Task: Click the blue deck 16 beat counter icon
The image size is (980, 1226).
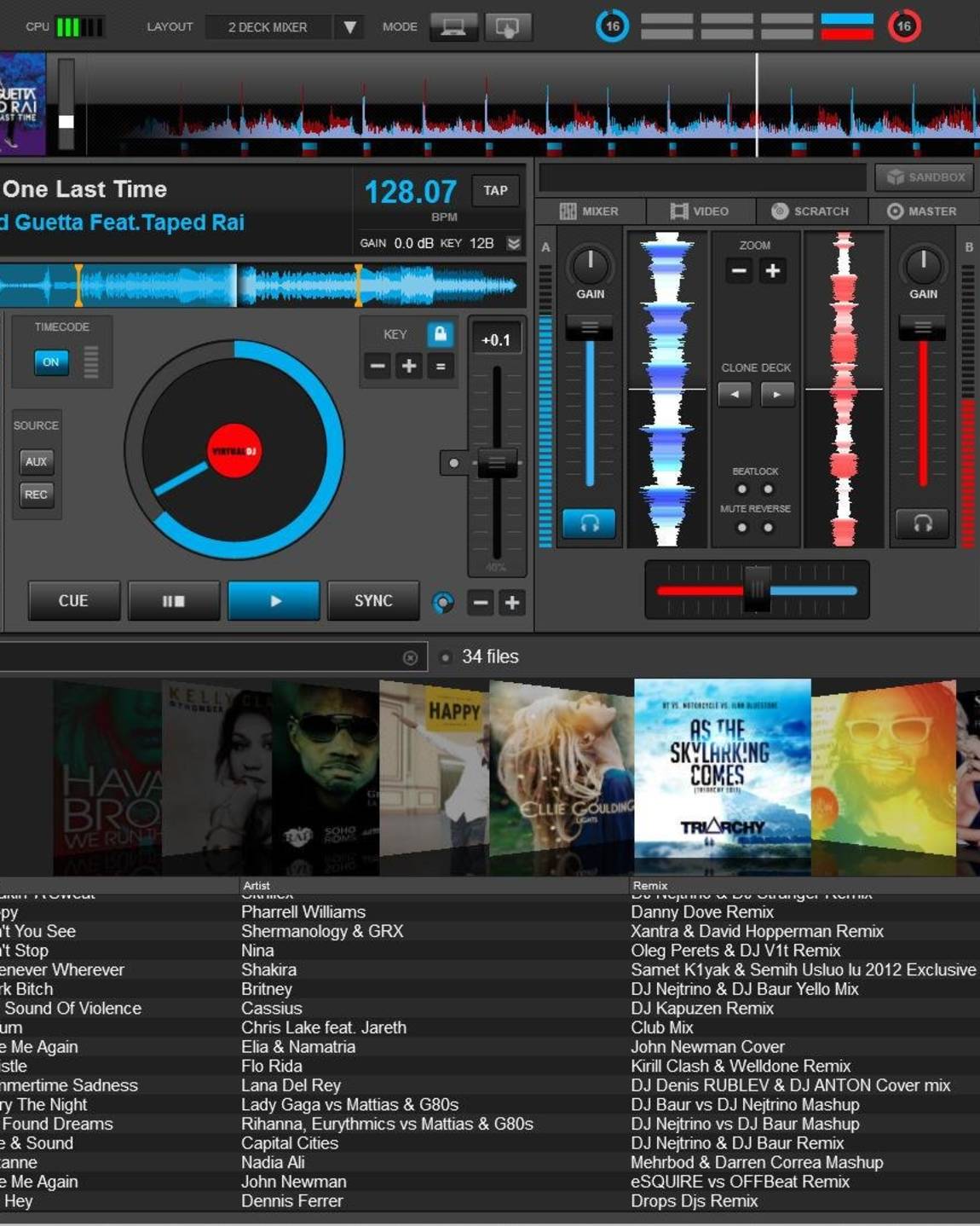Action: pos(612,26)
